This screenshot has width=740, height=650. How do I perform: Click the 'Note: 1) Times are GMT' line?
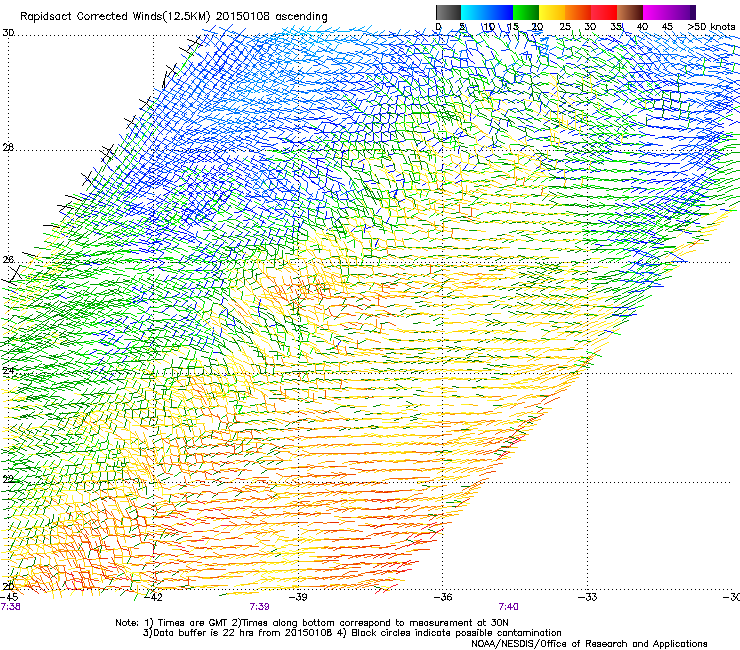(311, 623)
